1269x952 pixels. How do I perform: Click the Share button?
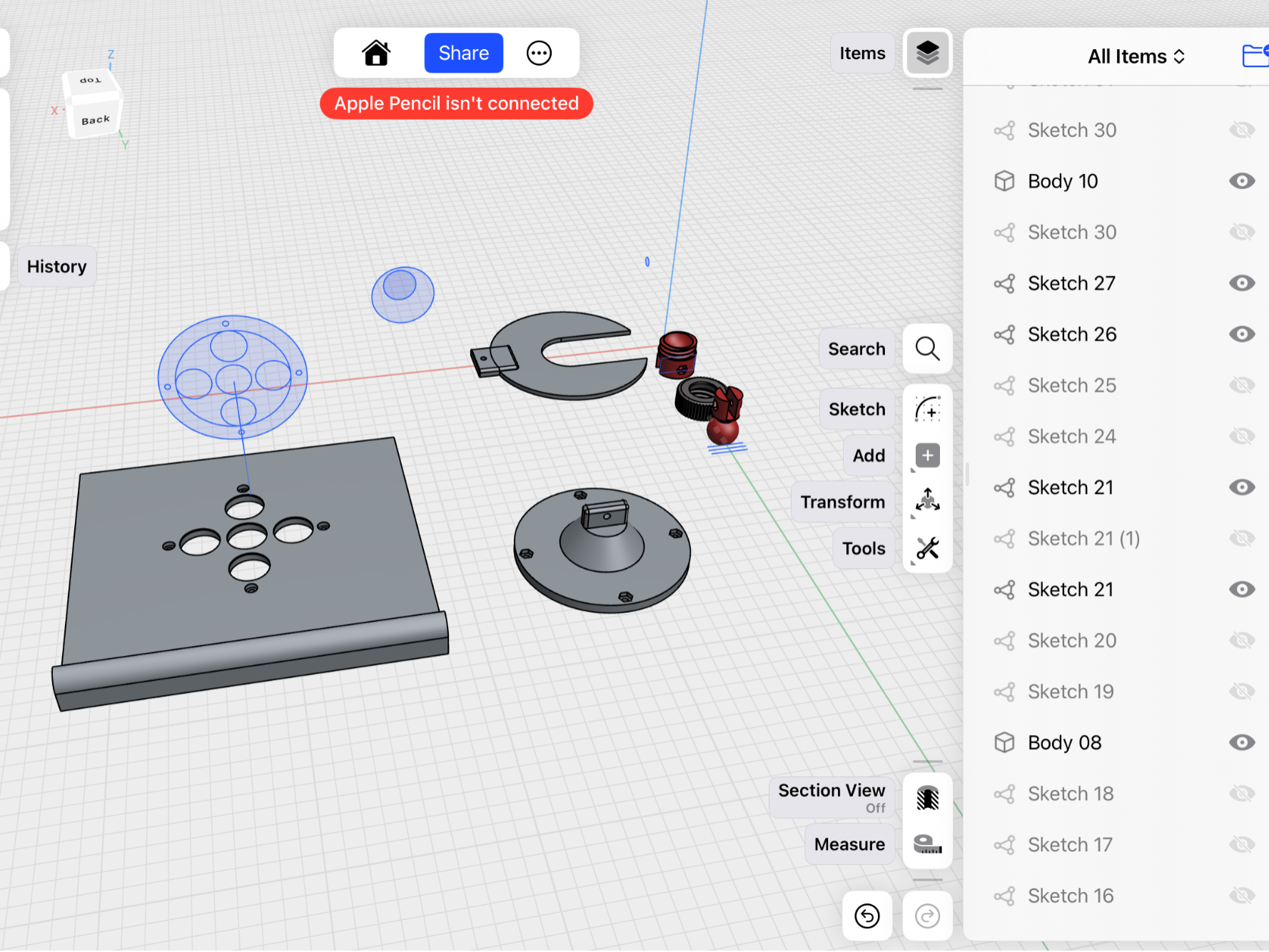pyautogui.click(x=463, y=53)
